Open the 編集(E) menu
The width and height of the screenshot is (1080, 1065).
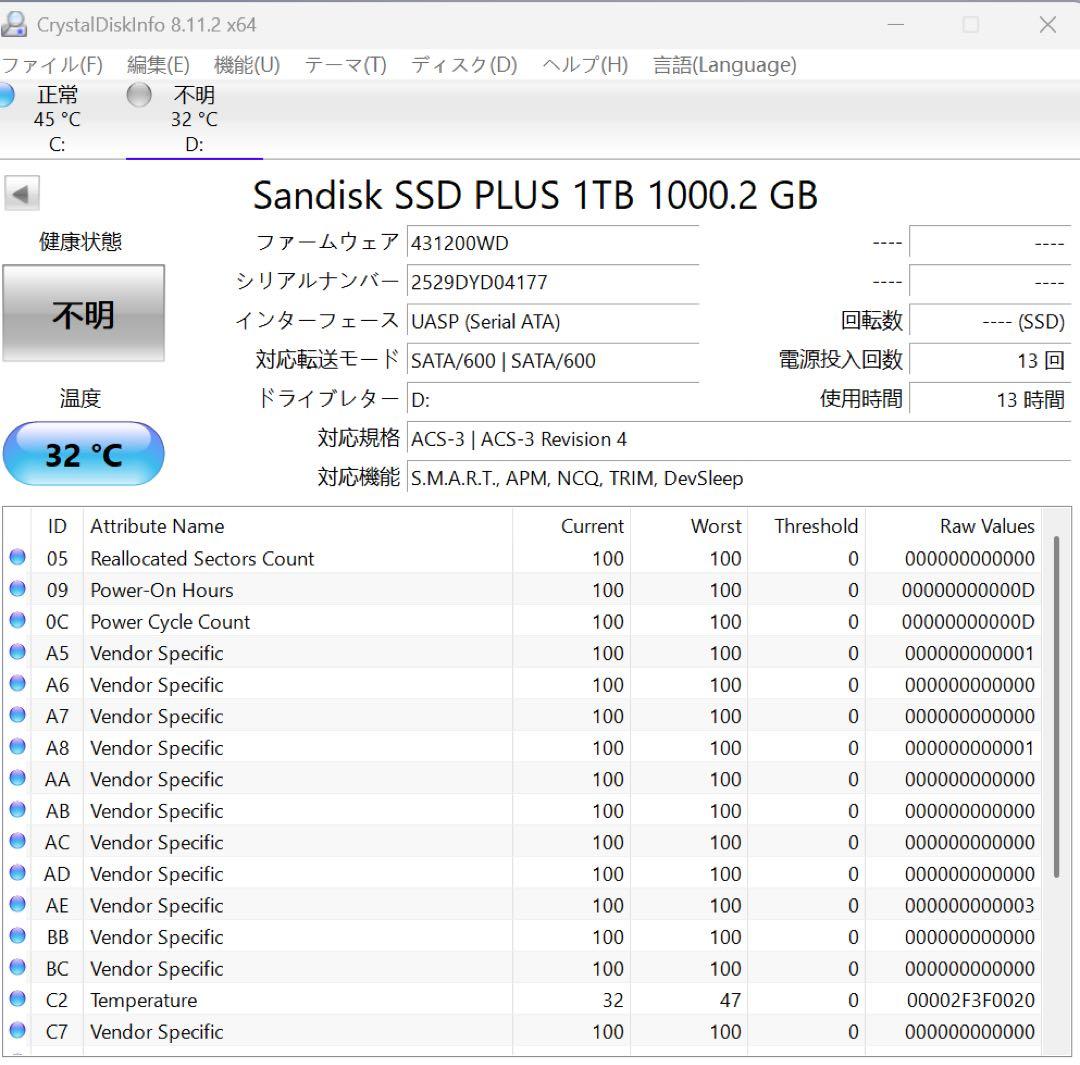158,65
